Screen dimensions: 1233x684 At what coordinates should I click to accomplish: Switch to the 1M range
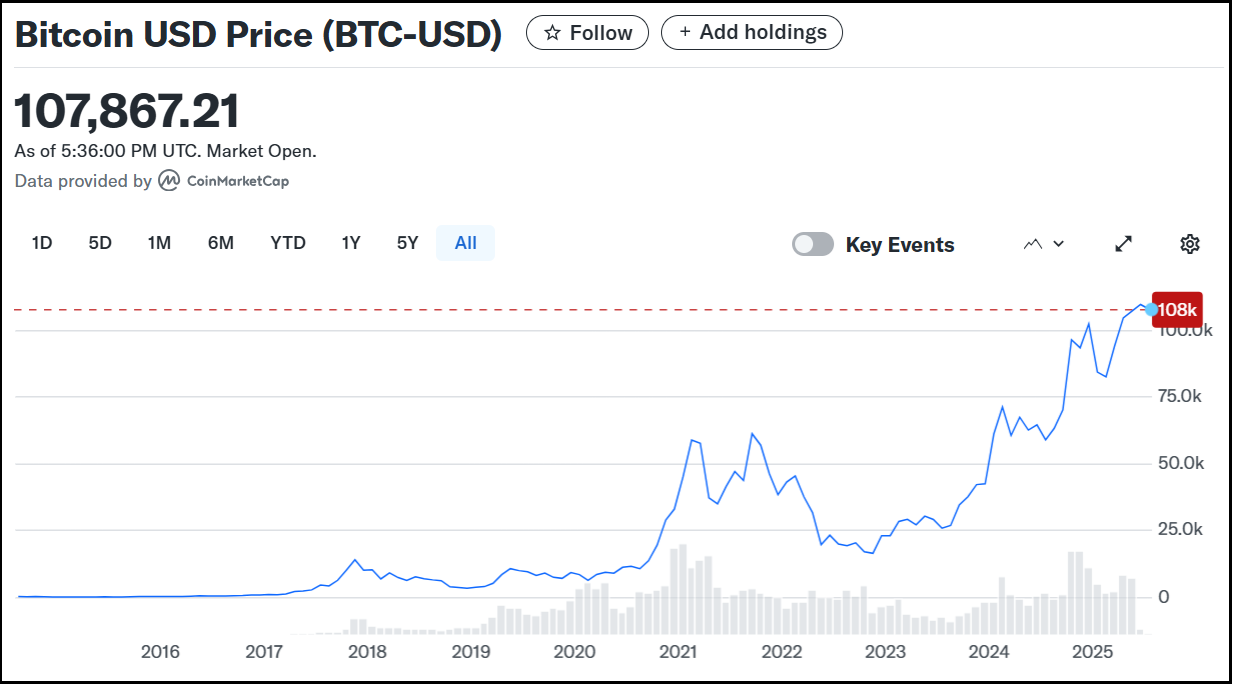click(x=159, y=243)
